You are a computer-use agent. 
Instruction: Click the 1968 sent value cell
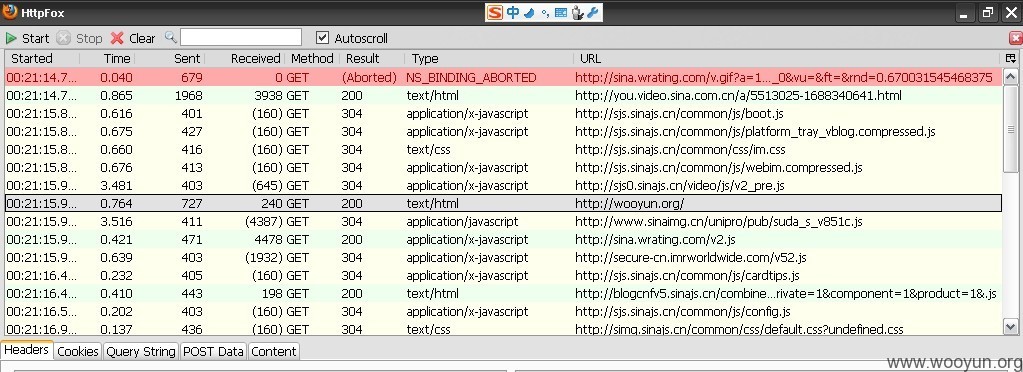coord(189,95)
